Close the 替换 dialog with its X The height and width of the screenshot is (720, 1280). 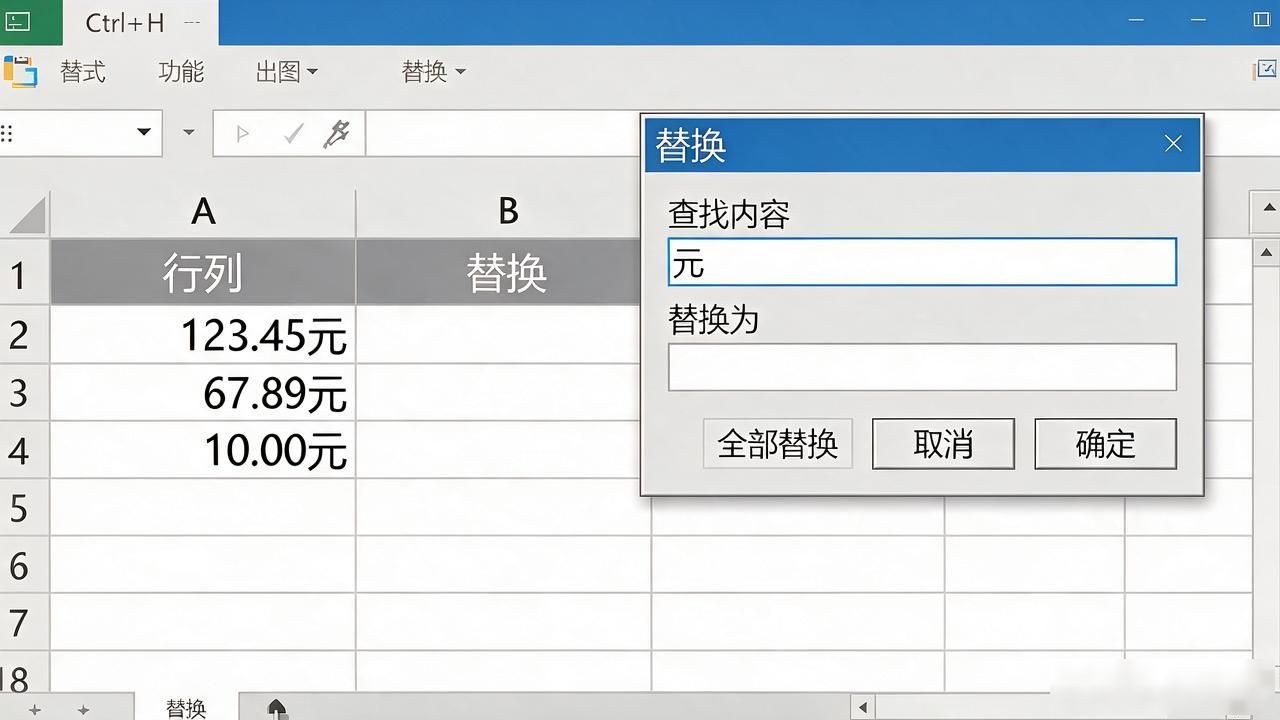click(1174, 144)
